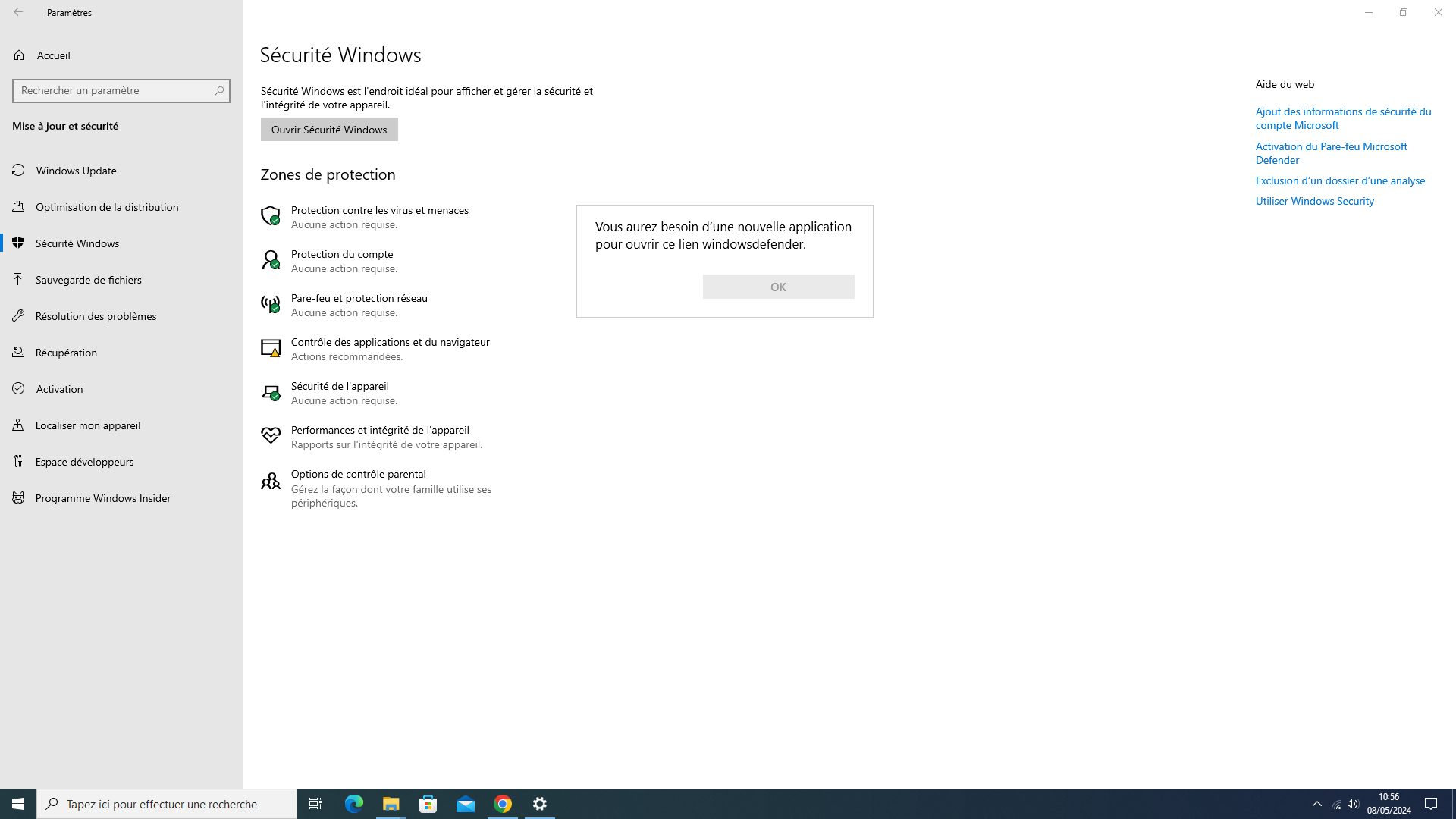This screenshot has width=1456, height=819.
Task: Click the Activation checkmark circle icon
Action: (19, 389)
